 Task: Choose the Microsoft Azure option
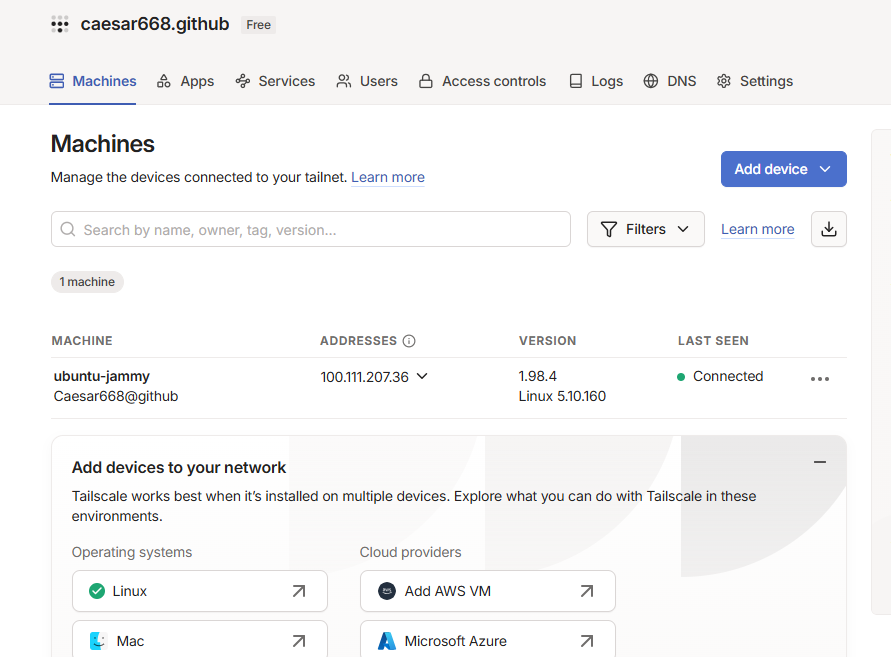(x=488, y=639)
